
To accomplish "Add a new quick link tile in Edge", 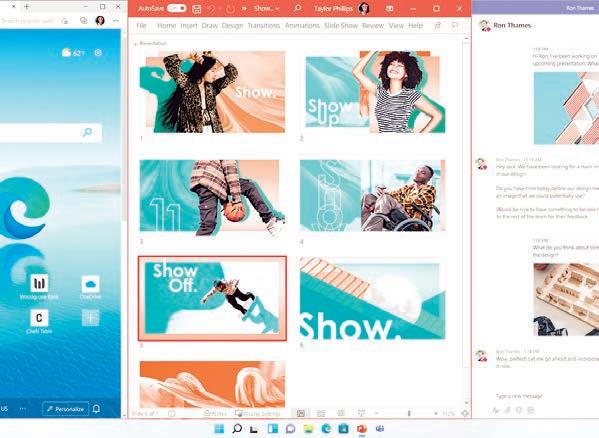I will pos(91,318).
